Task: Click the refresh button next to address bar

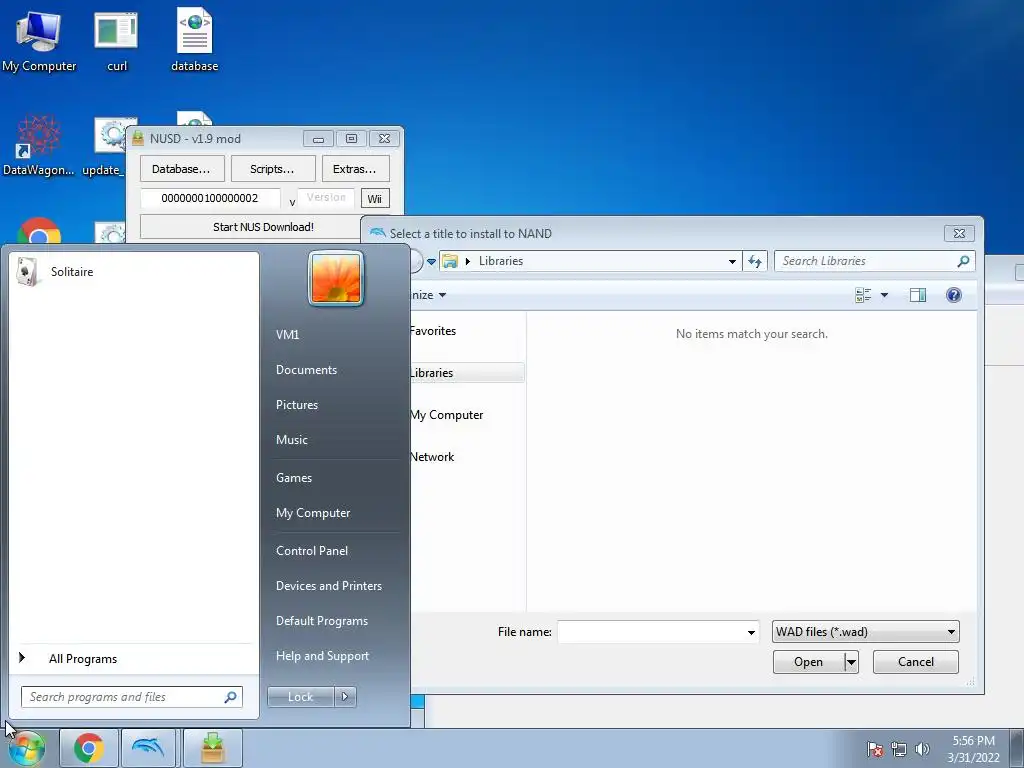Action: (x=755, y=261)
